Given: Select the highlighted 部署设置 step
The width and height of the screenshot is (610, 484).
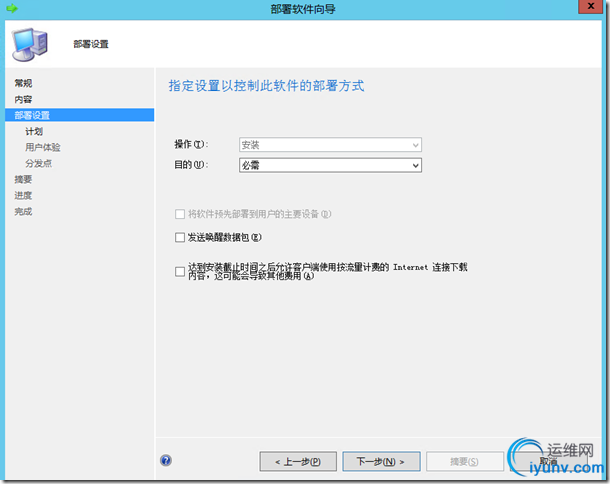Looking at the screenshot, I should pos(79,115).
